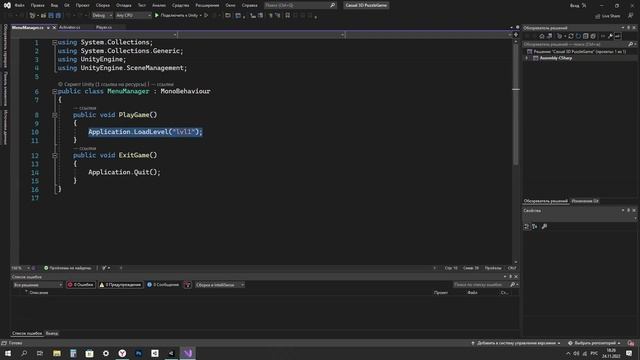Viewport: 640px width, 360px height.
Task: Click the selected Application.LoadLevel line
Action: (145, 132)
